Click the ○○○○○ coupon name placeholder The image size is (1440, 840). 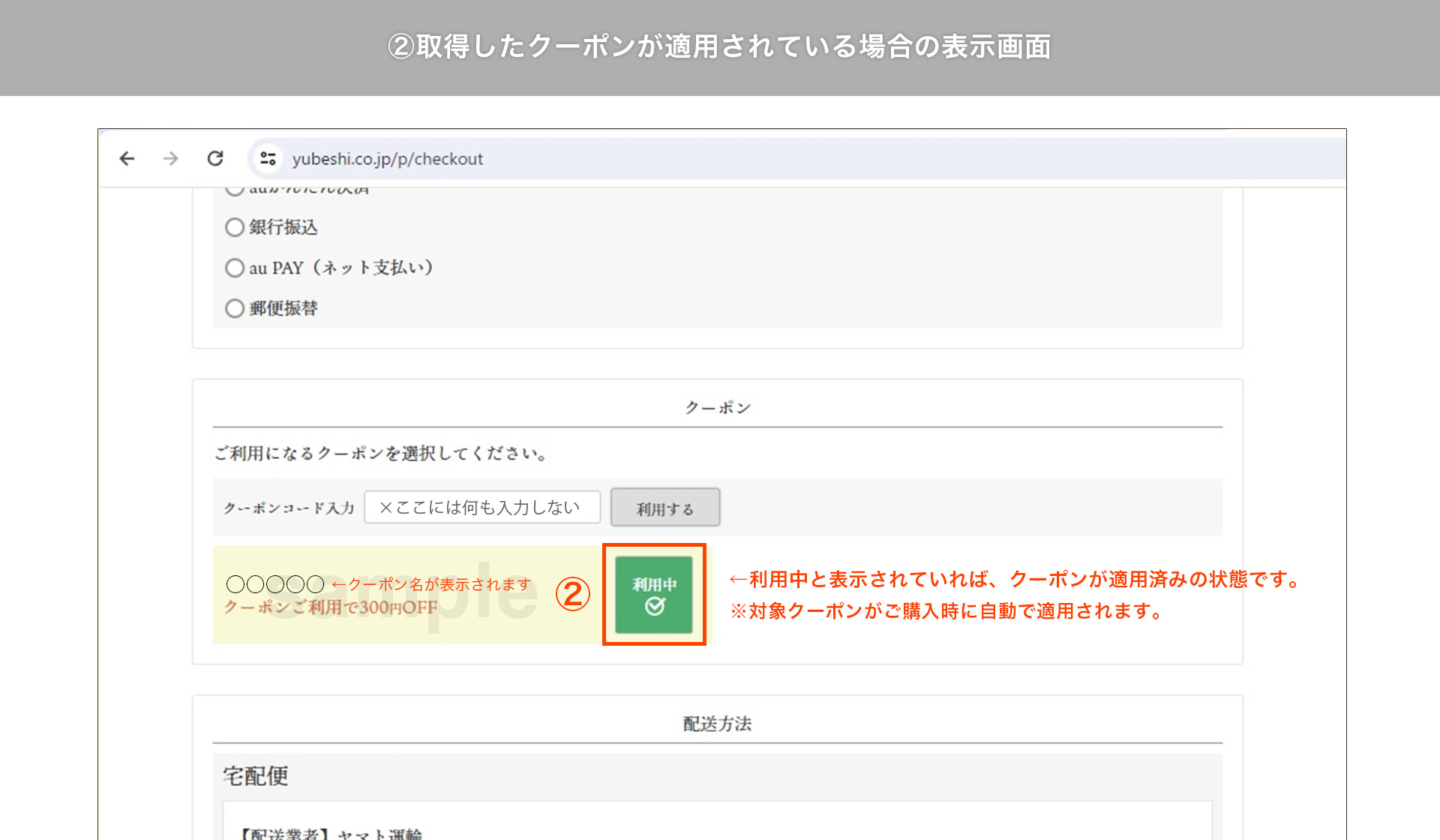pyautogui.click(x=274, y=584)
